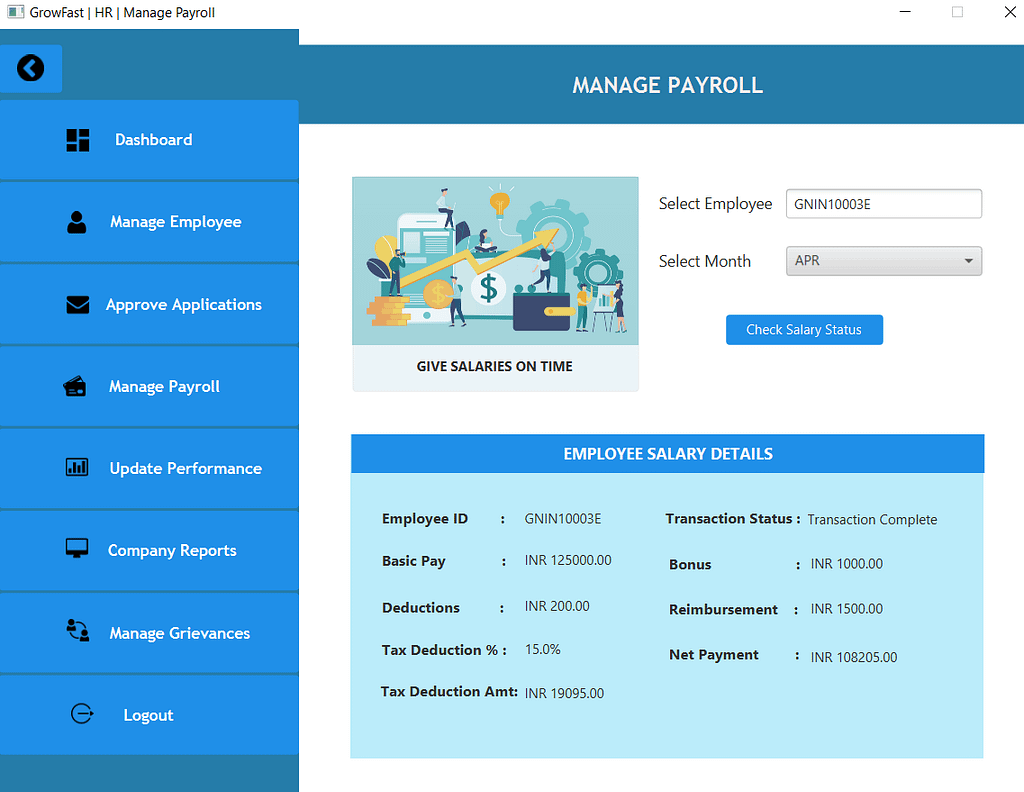This screenshot has height=792, width=1024.
Task: Click the dropdown arrow beside APR
Action: coord(968,261)
